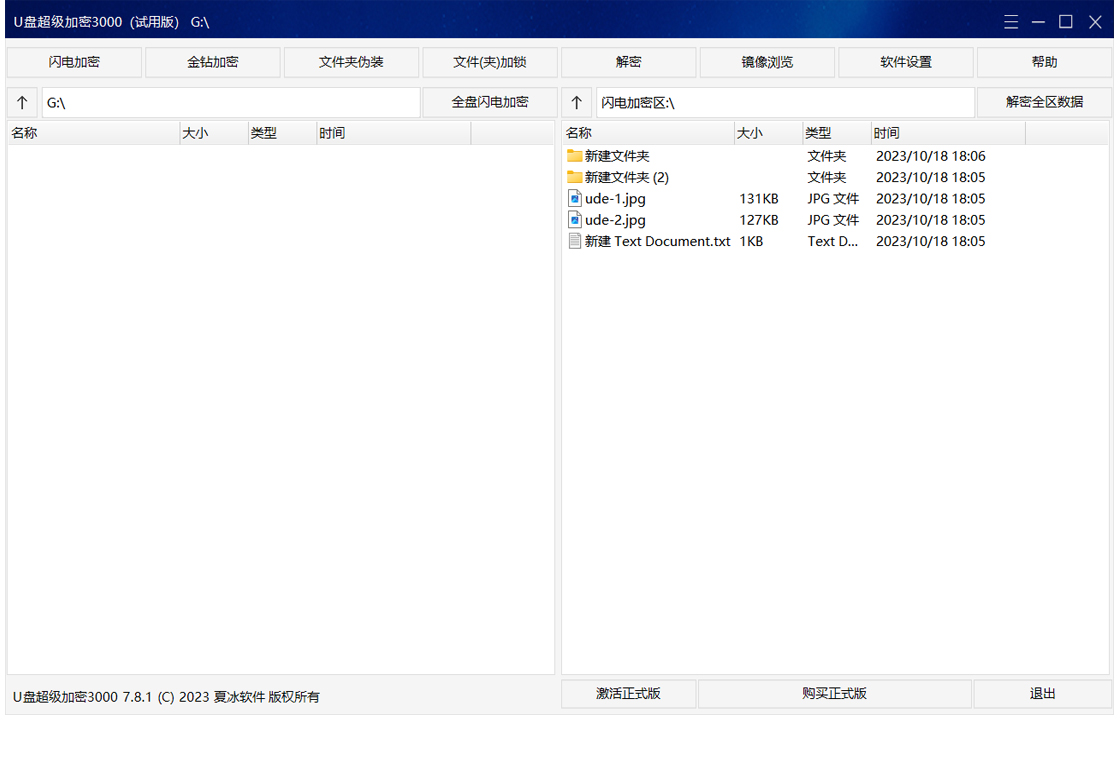Click the 新建 Text Document.txt file icon
The width and height of the screenshot is (1120, 760).
[x=574, y=241]
